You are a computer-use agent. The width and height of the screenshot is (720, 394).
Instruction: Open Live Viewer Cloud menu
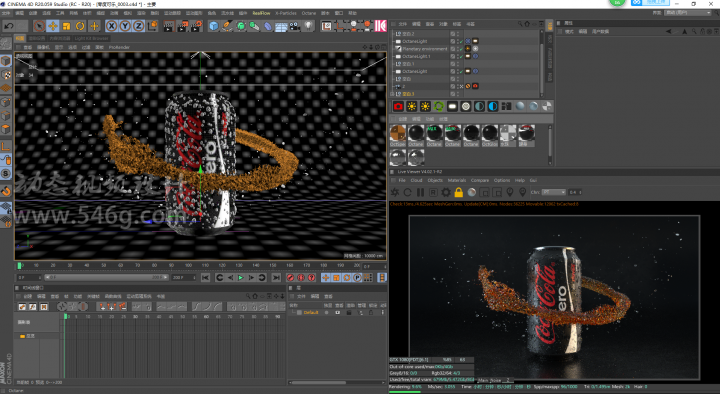[416, 180]
